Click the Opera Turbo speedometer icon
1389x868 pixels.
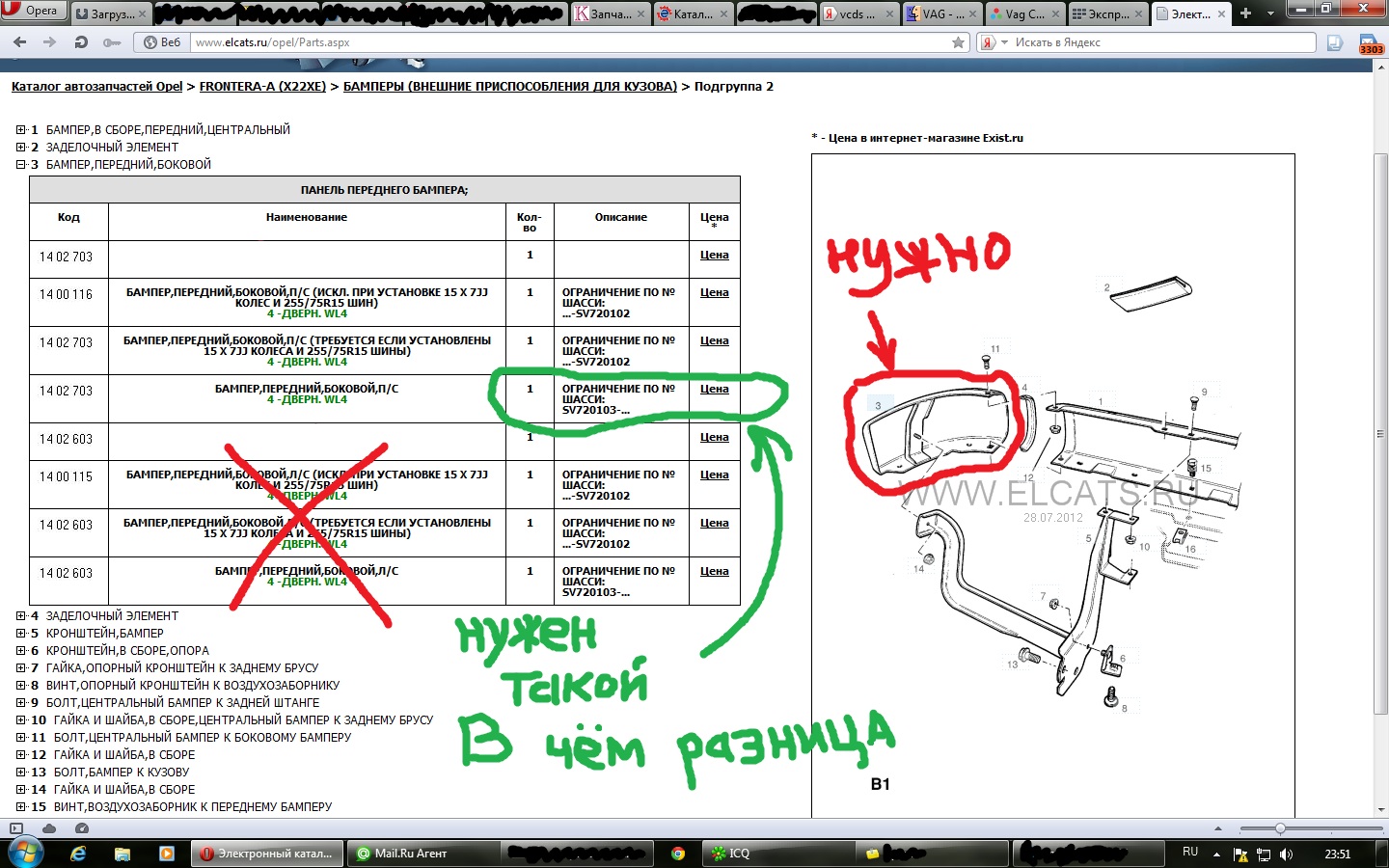point(82,828)
